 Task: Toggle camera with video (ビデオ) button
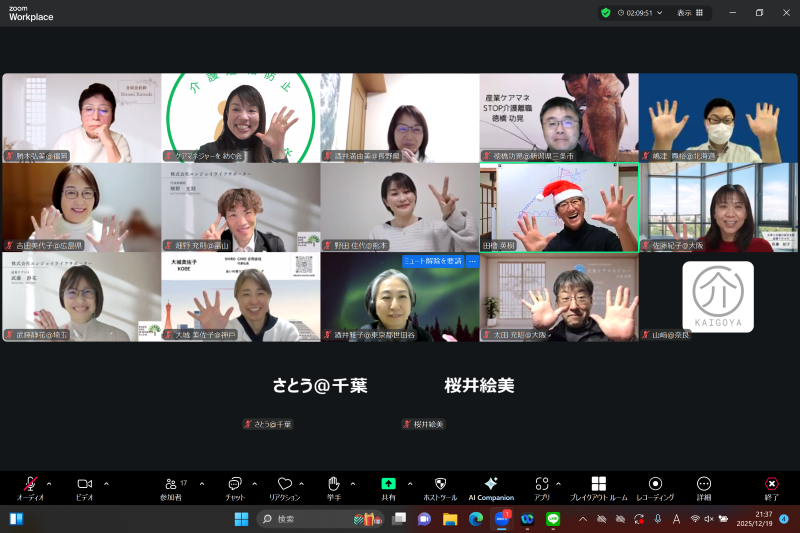(85, 486)
